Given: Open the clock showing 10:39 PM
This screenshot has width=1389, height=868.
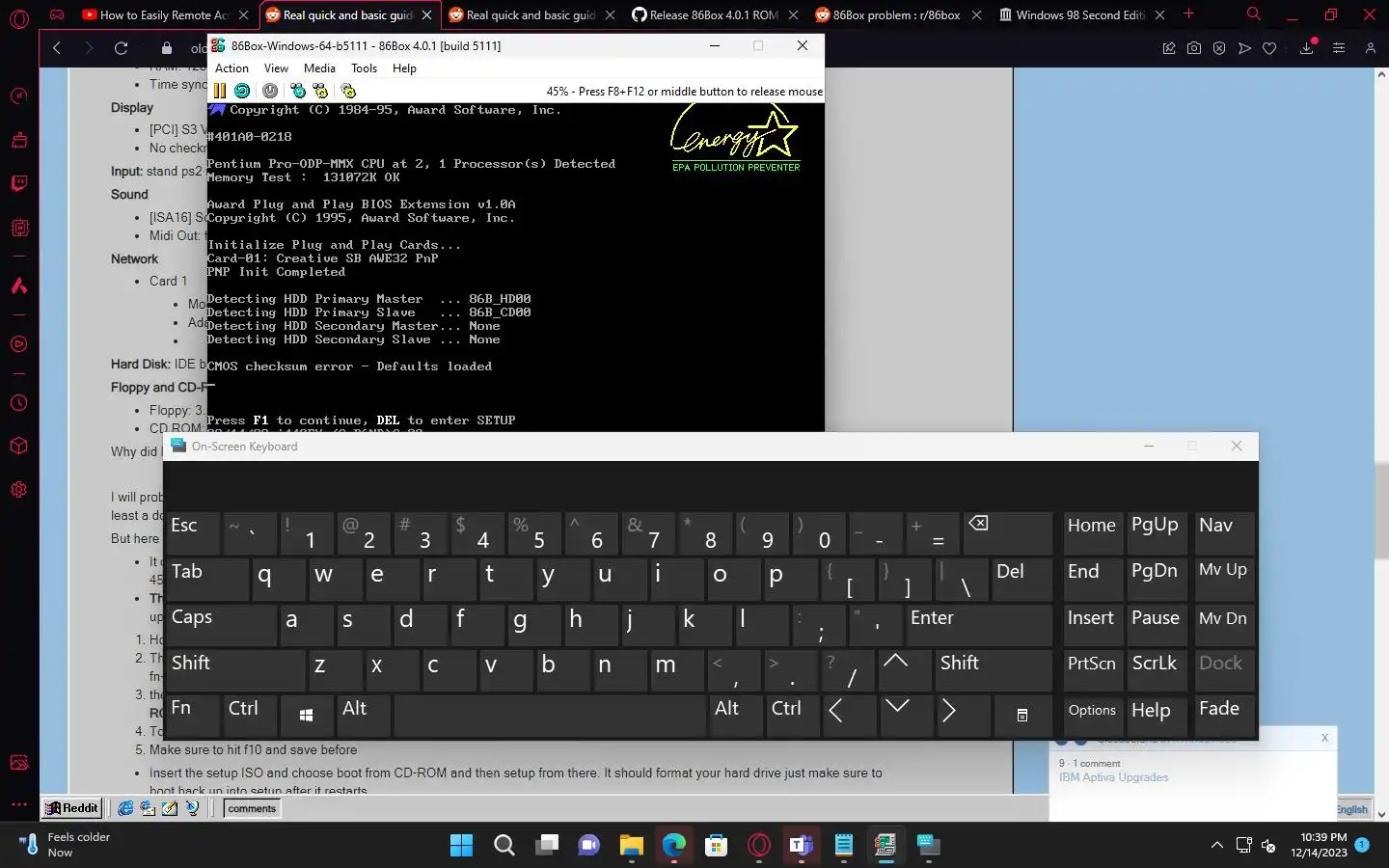Looking at the screenshot, I should pos(1320,845).
